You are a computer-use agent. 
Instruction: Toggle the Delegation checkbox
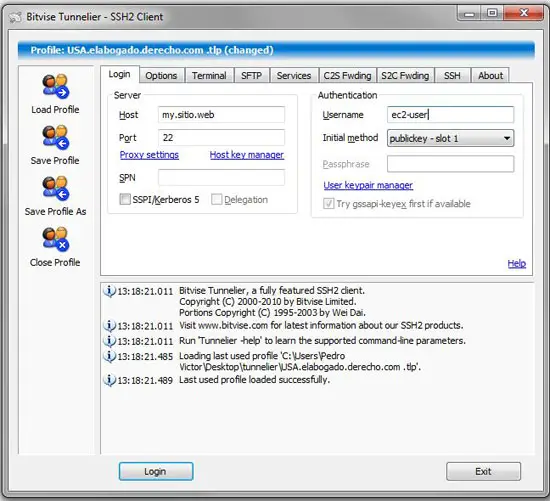coord(217,199)
